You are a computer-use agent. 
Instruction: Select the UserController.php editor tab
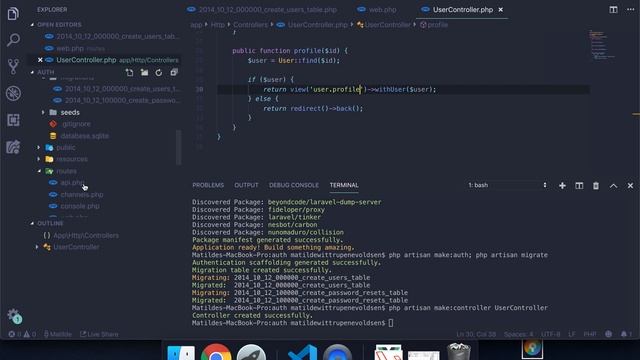pos(462,9)
